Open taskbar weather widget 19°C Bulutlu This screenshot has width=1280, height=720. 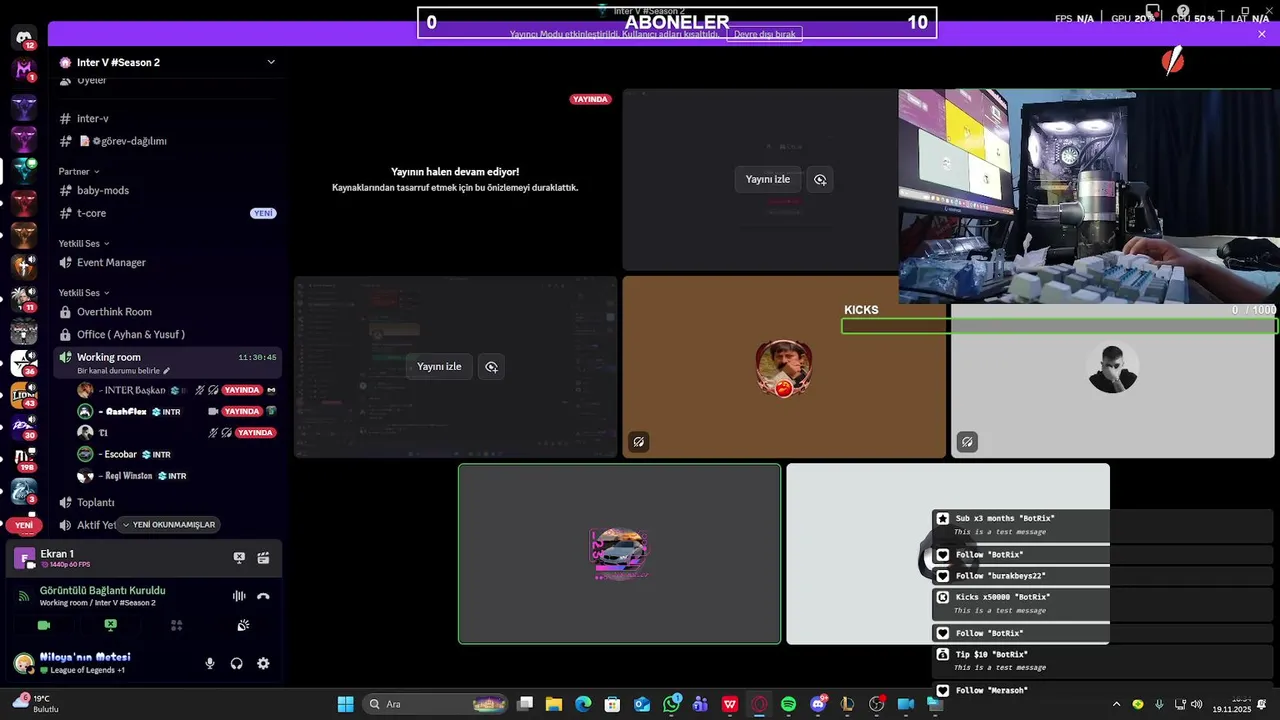point(35,704)
